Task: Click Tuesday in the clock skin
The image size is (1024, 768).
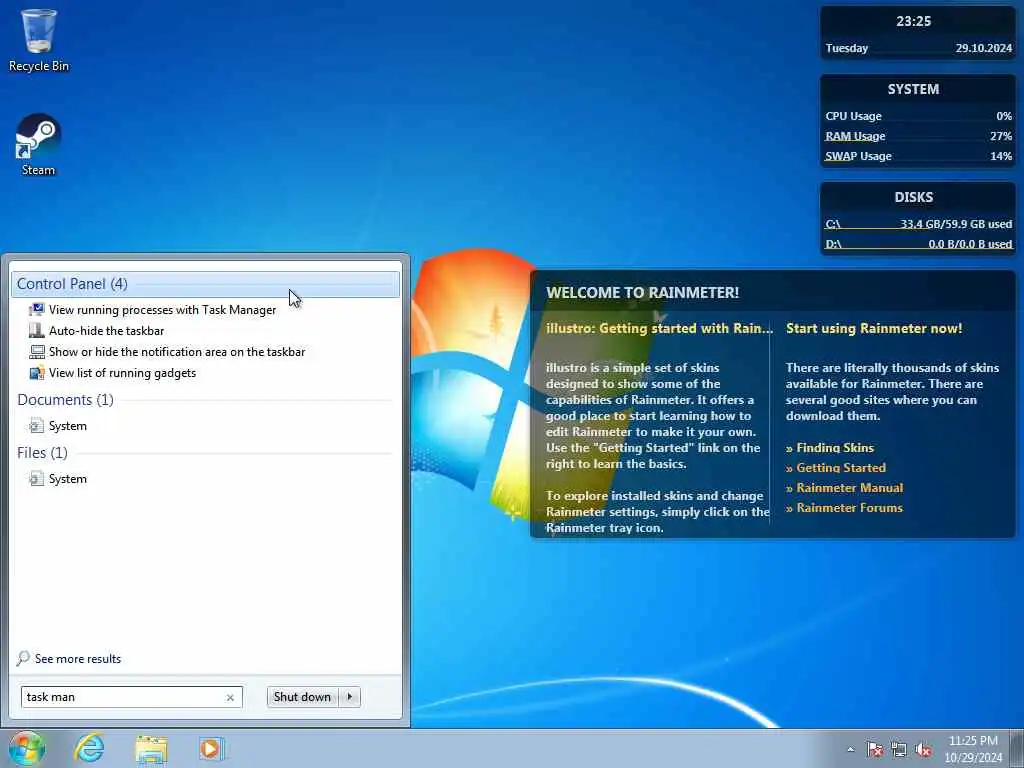Action: (846, 48)
